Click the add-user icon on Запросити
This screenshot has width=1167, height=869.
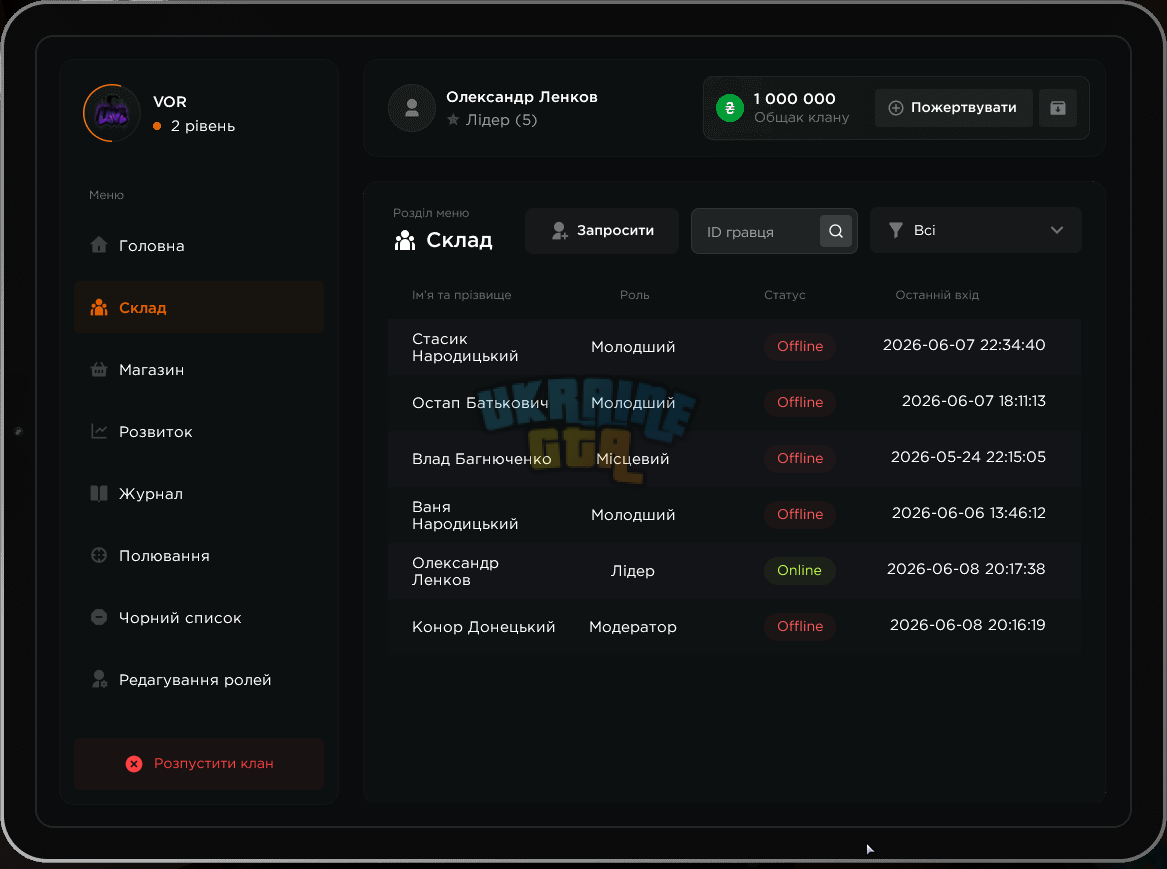[560, 231]
